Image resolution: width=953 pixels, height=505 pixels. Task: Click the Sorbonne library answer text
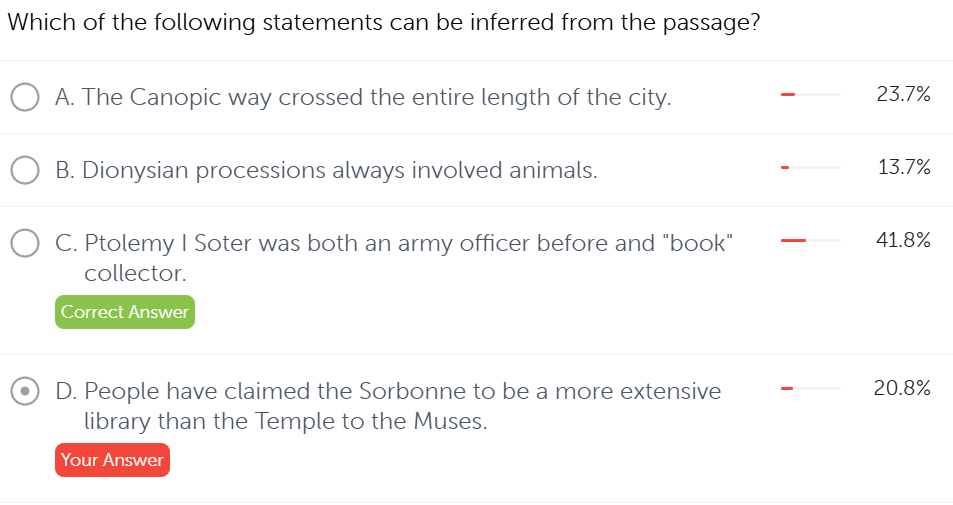[x=388, y=391]
